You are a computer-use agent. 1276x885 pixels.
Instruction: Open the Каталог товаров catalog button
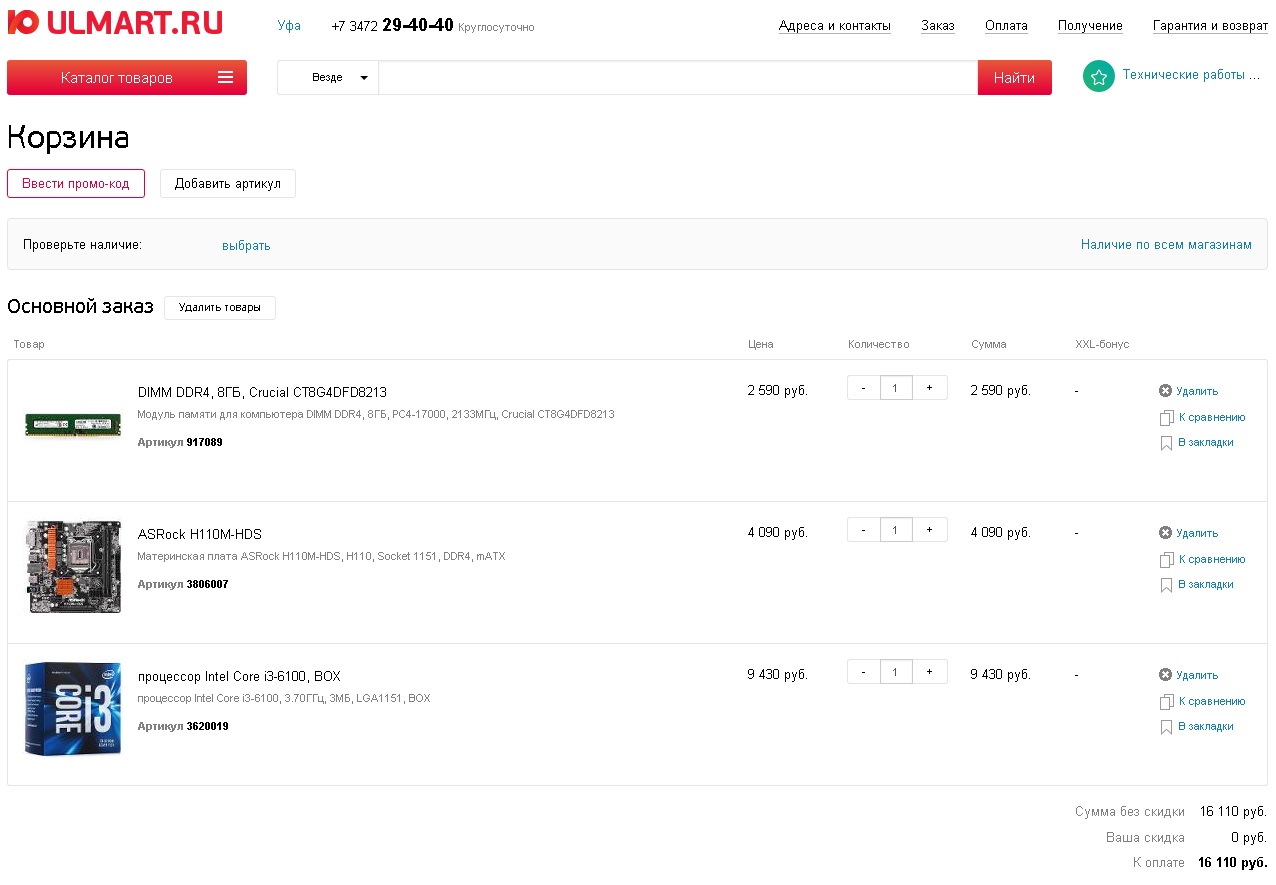click(127, 78)
